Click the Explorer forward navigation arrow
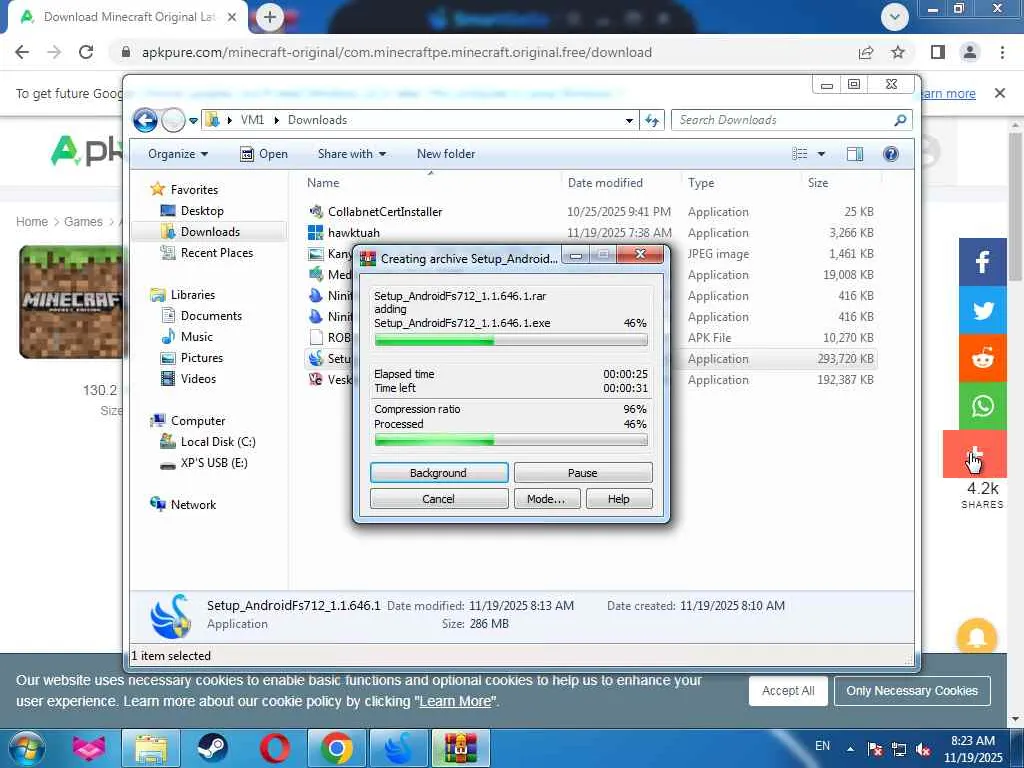Image resolution: width=1024 pixels, height=768 pixels. 173,120
